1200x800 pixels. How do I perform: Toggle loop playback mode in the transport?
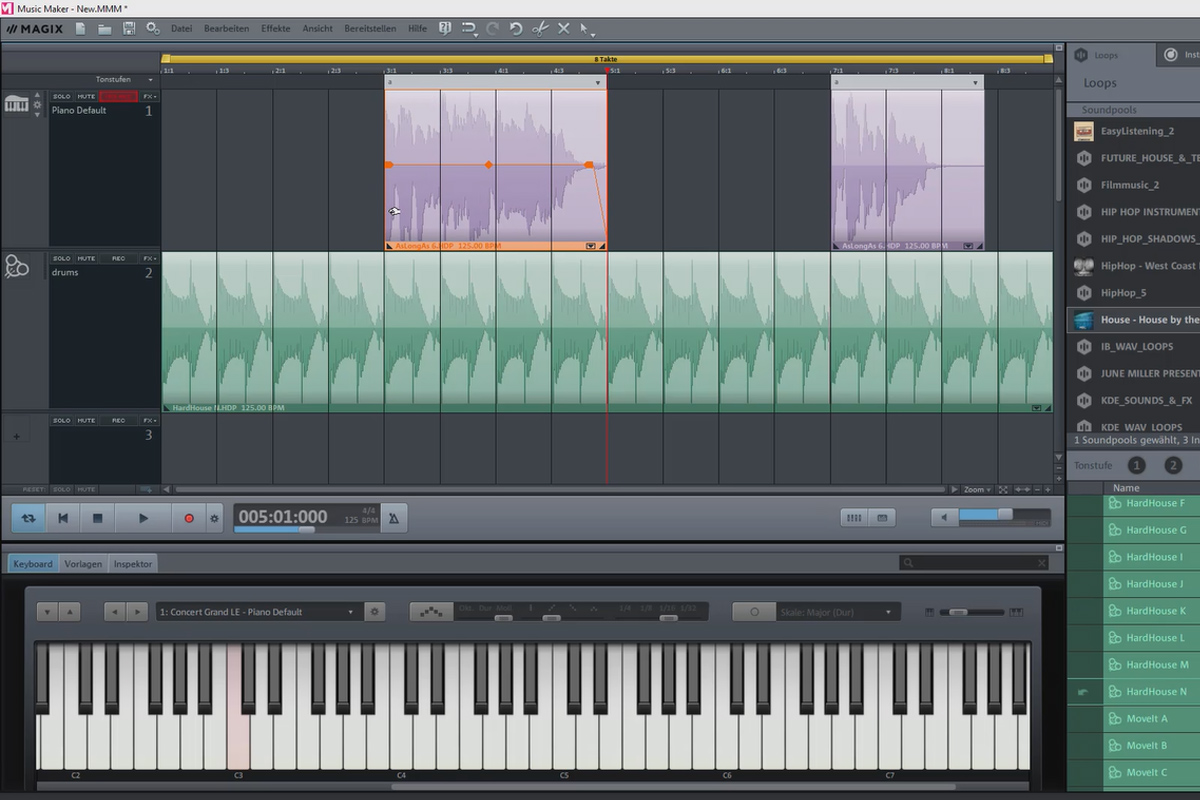click(x=29, y=518)
